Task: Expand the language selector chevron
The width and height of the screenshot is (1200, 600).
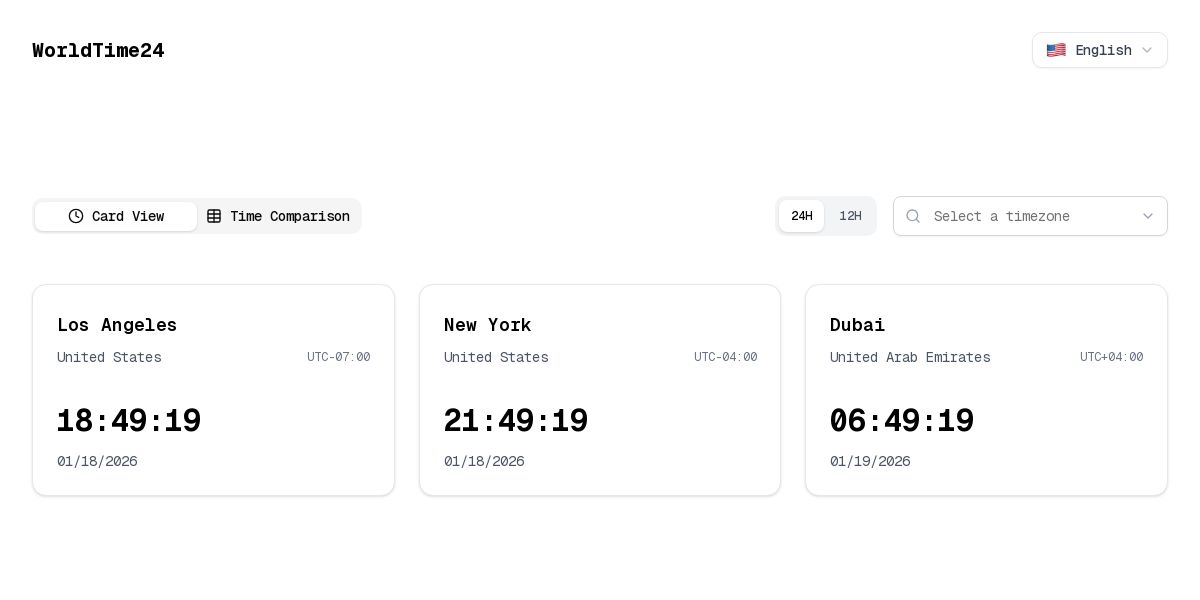Action: pyautogui.click(x=1147, y=50)
